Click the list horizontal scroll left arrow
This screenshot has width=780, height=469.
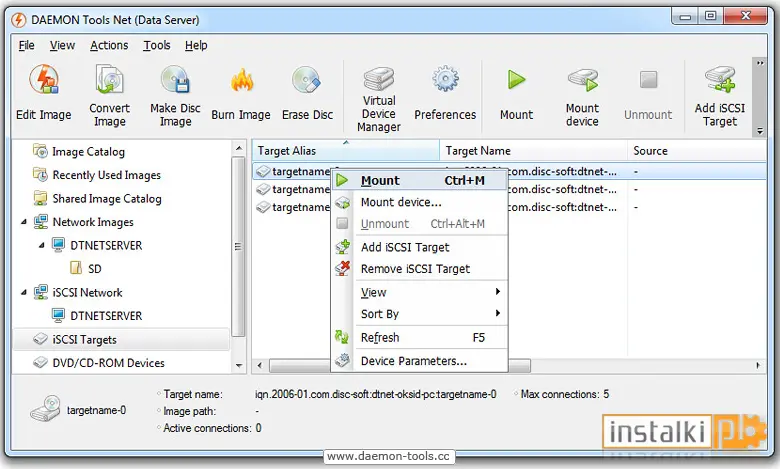click(x=260, y=366)
